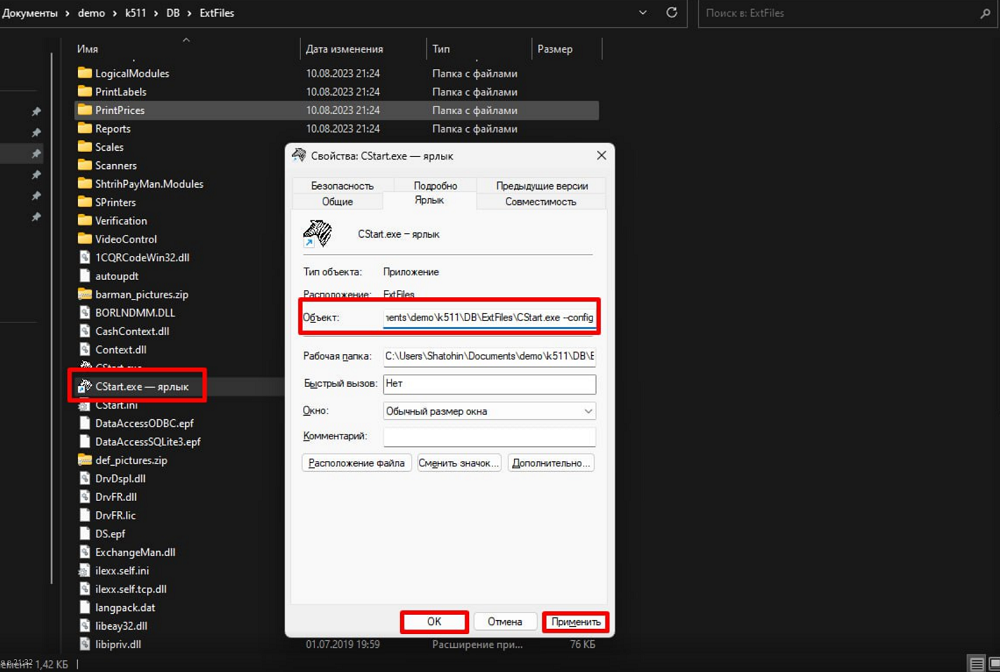Click the autoupdt file icon
Image resolution: width=1000 pixels, height=672 pixels.
pos(84,276)
